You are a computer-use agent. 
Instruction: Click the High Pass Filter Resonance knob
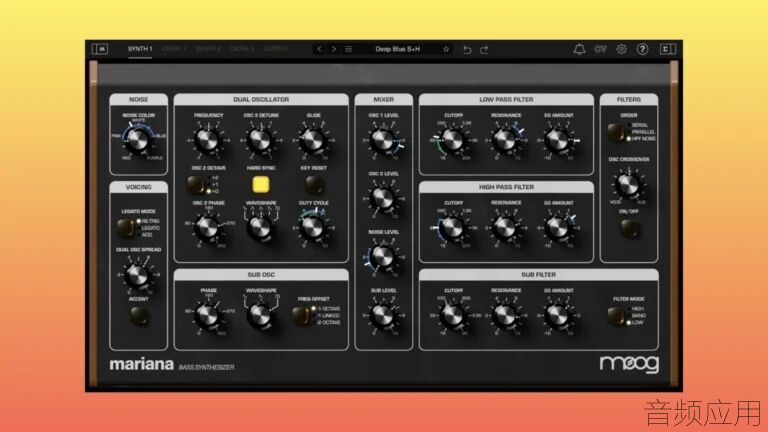[x=505, y=228]
